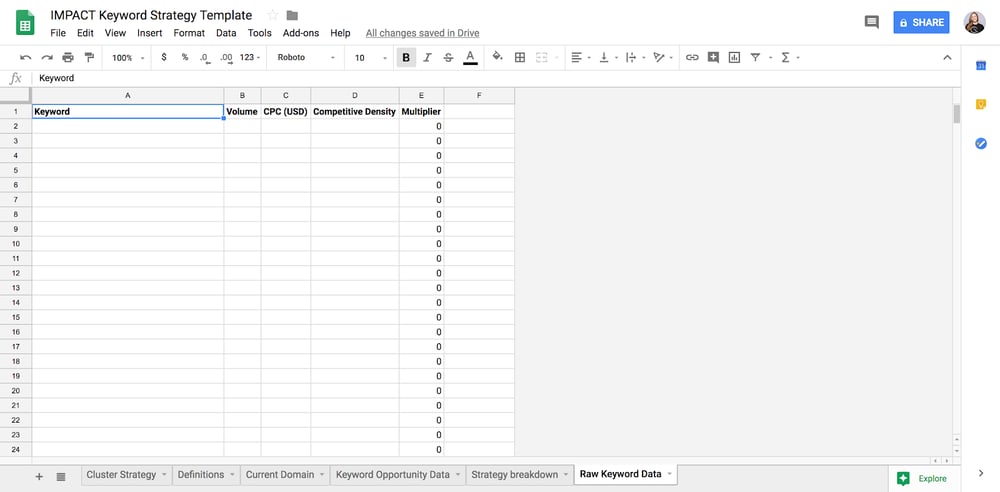The height and width of the screenshot is (492, 1000).
Task: Toggle Italic formatting button
Action: pos(427,57)
